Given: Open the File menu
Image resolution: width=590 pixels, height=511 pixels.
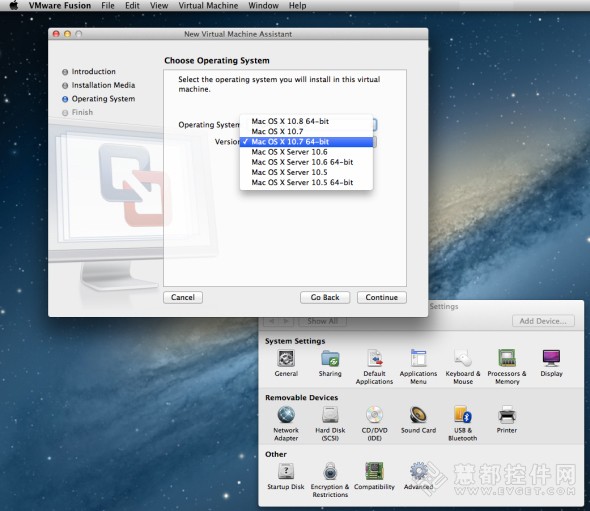Looking at the screenshot, I should pos(108,6).
